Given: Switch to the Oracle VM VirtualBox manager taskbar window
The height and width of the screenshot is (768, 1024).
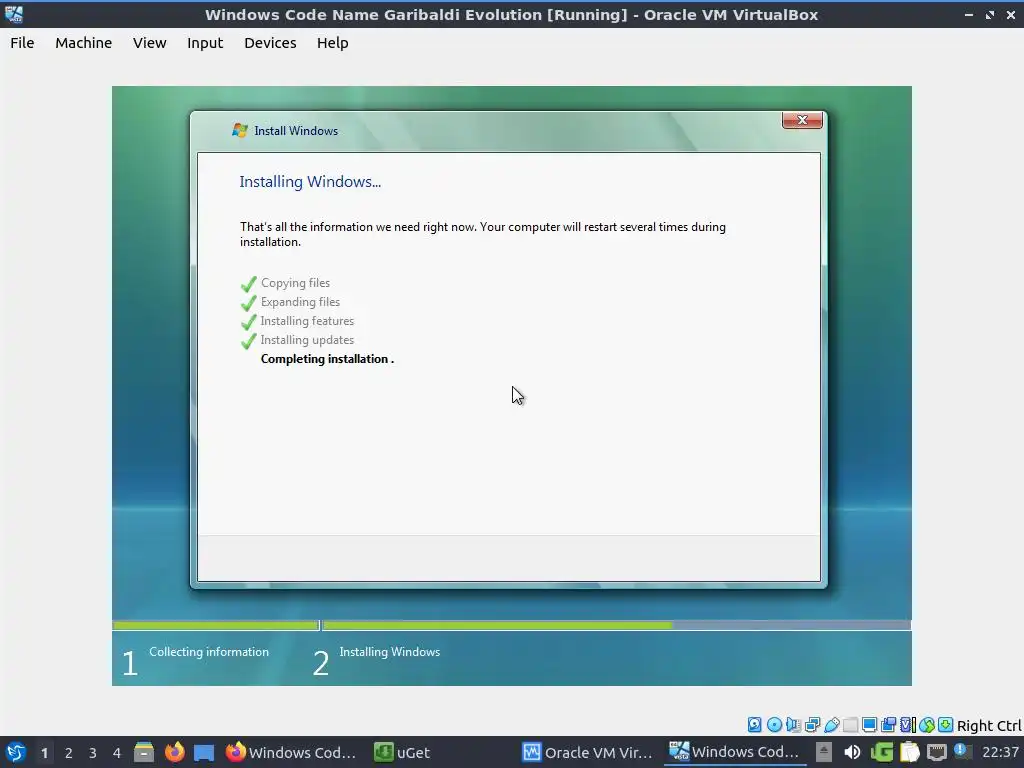Looking at the screenshot, I should 587,752.
